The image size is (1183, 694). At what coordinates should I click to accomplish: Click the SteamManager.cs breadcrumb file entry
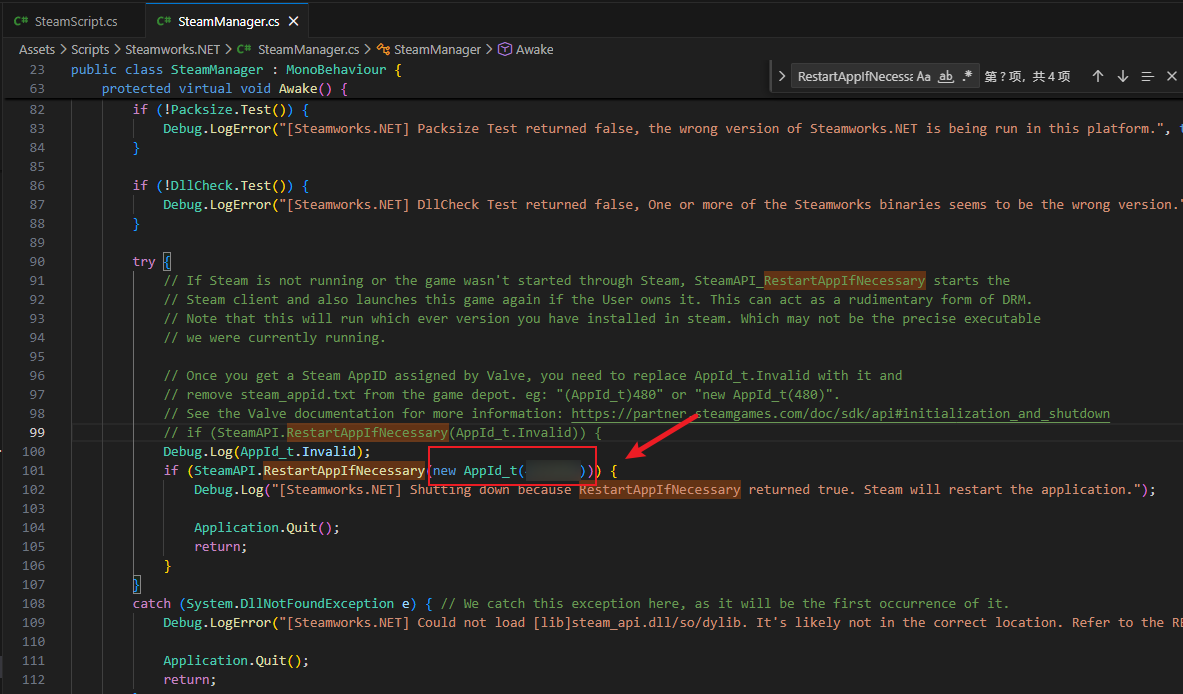[308, 49]
